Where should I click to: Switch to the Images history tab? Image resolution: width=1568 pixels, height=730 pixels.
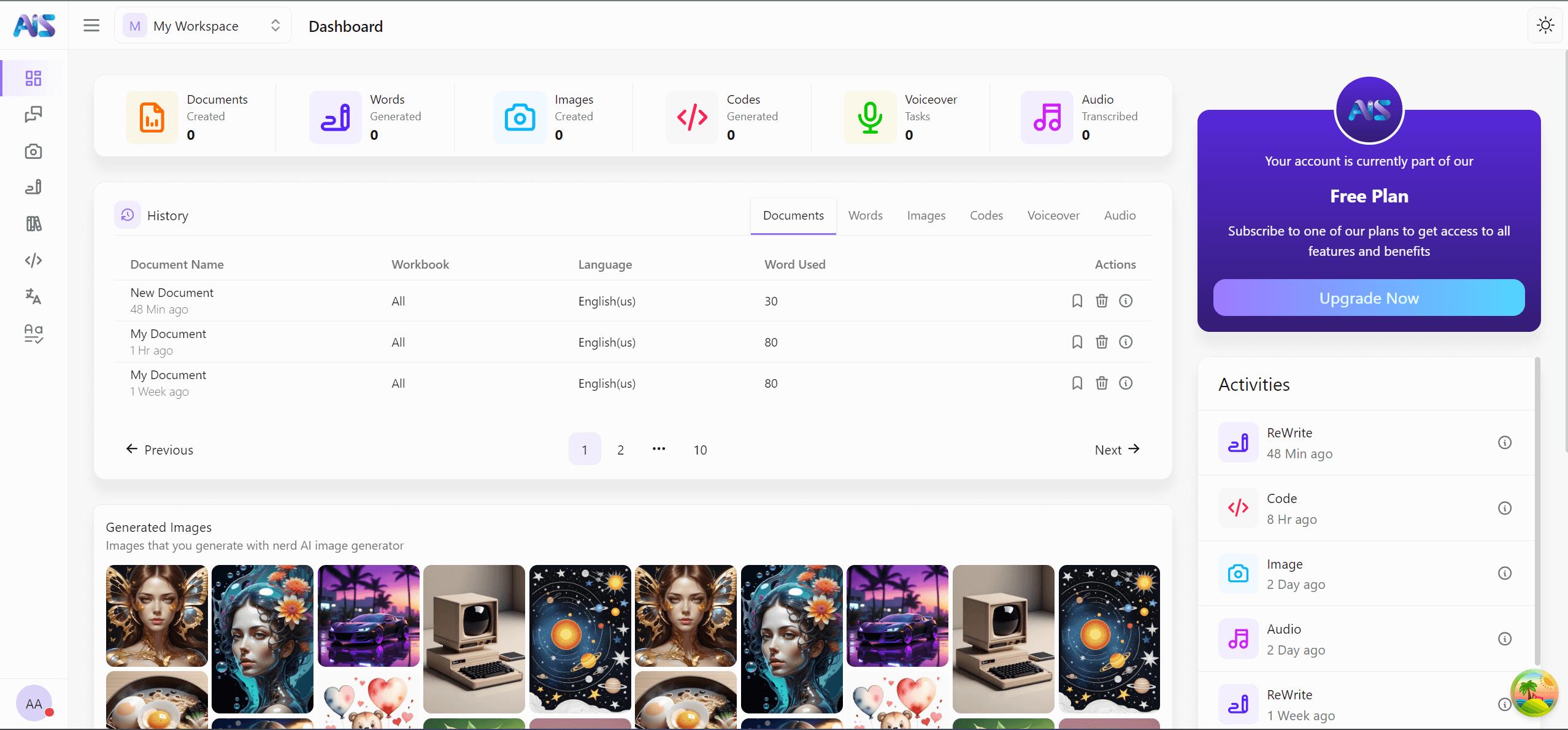tap(926, 215)
